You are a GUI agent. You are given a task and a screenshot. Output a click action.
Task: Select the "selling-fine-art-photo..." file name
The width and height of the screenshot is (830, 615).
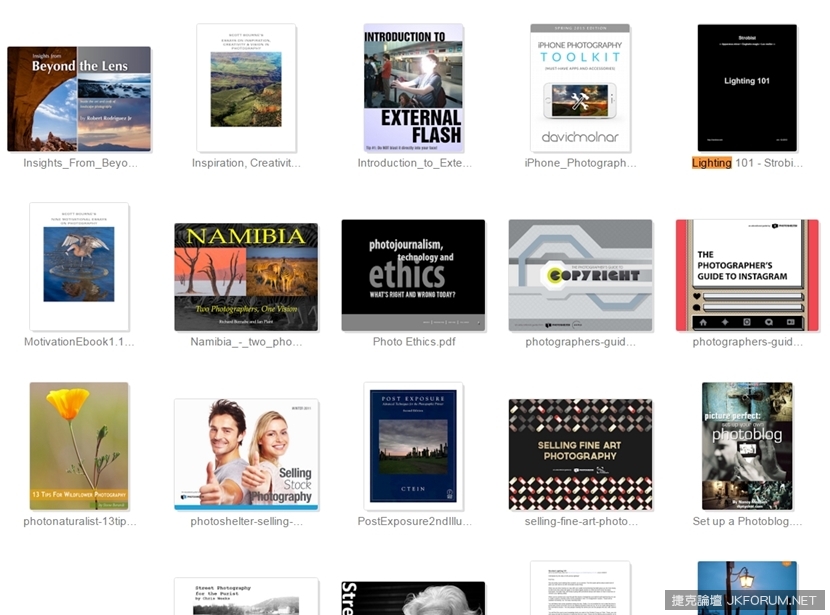[x=581, y=521]
